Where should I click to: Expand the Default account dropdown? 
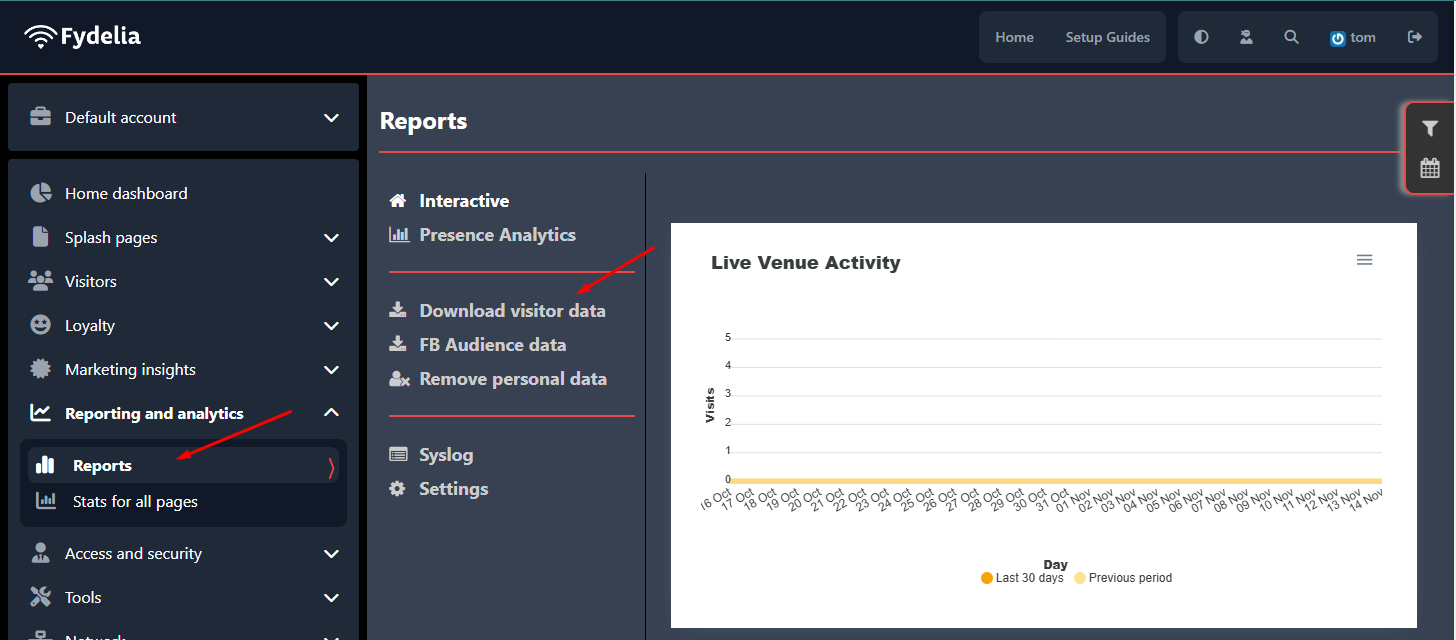183,117
